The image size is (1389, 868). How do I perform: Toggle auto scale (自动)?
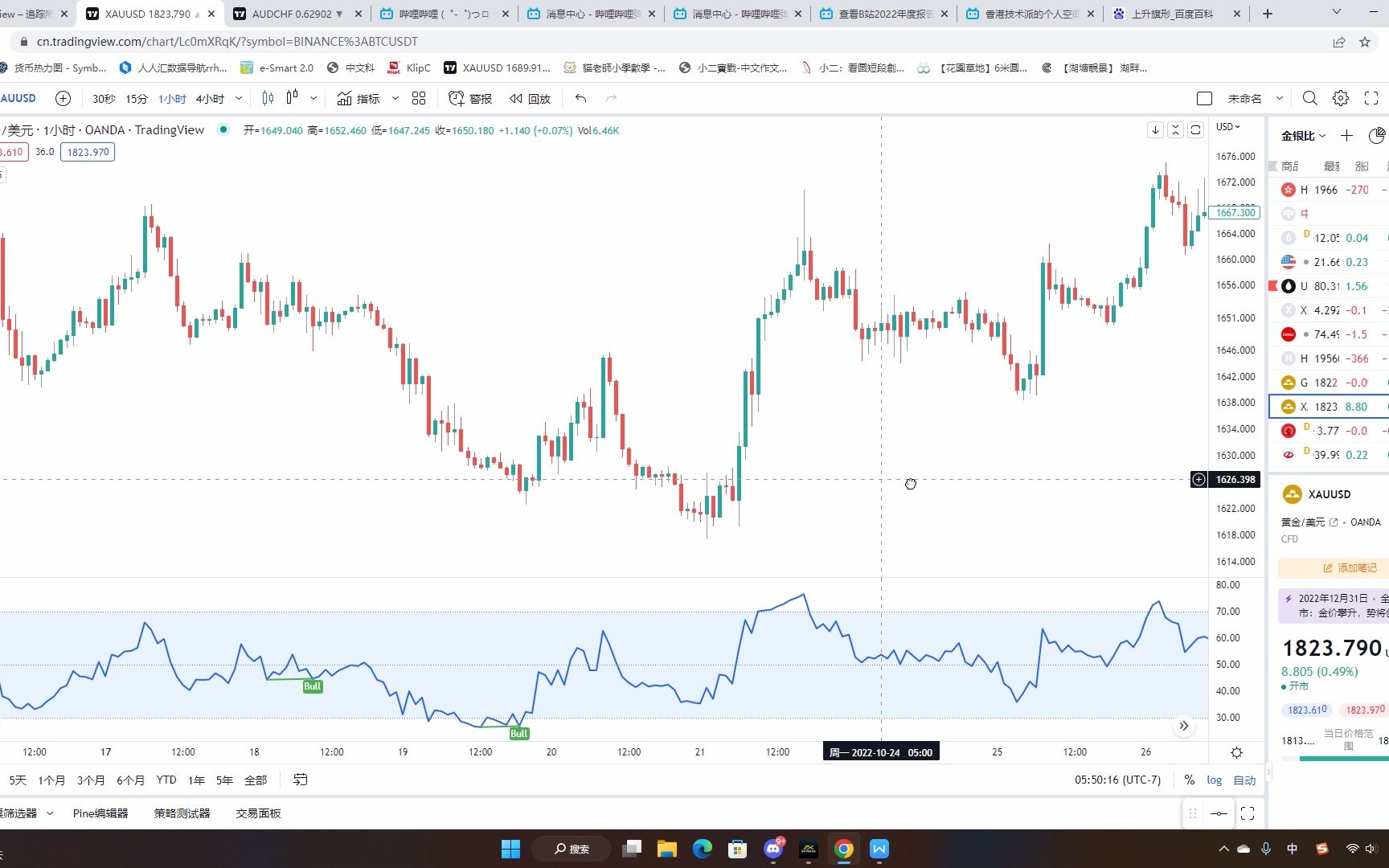(x=1244, y=780)
